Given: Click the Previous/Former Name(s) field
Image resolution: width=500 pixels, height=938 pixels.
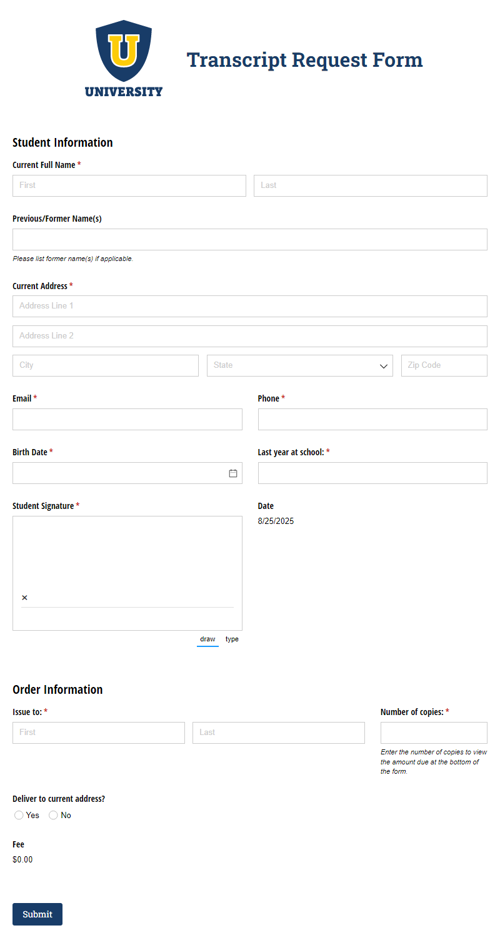Looking at the screenshot, I should [x=250, y=239].
